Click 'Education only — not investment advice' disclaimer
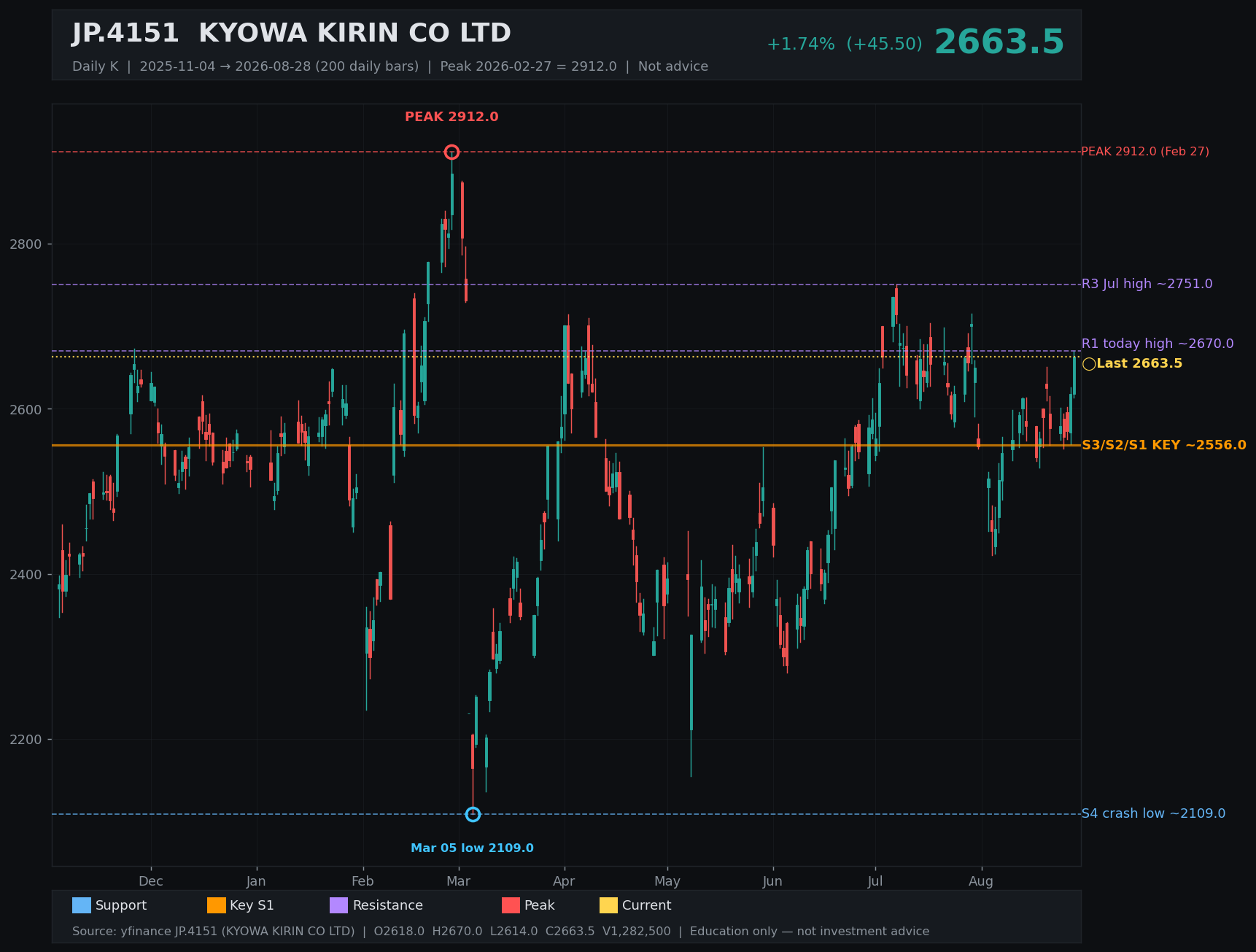The height and width of the screenshot is (952, 1256). [810, 932]
